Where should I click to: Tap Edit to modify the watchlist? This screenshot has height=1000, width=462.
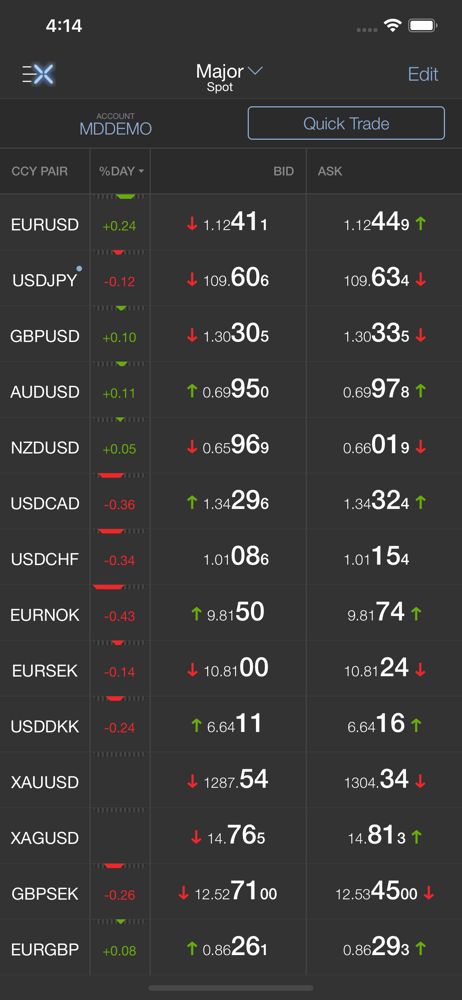pos(423,75)
